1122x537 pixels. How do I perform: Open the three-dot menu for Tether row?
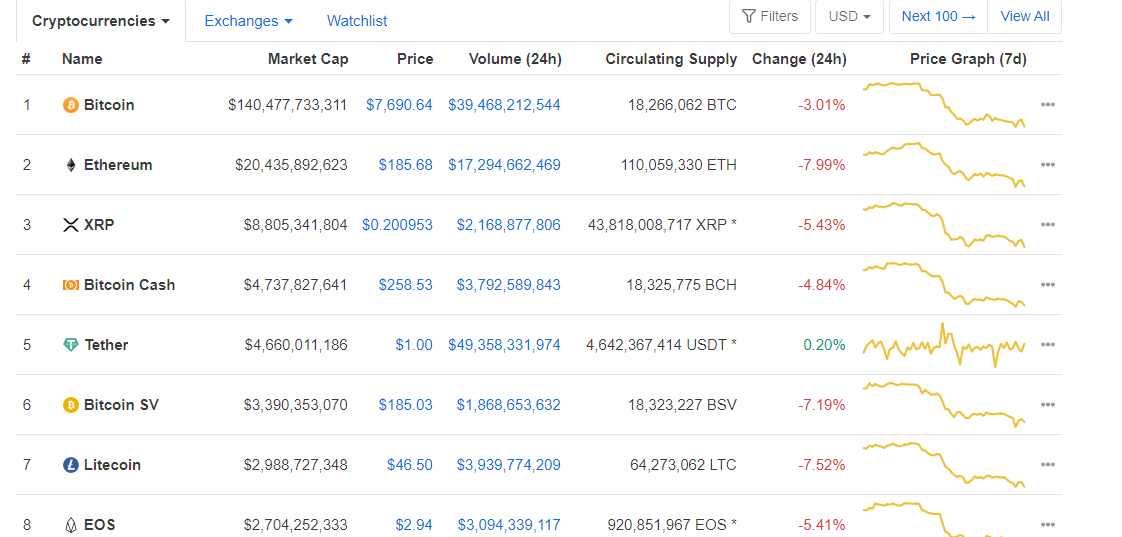(1047, 345)
